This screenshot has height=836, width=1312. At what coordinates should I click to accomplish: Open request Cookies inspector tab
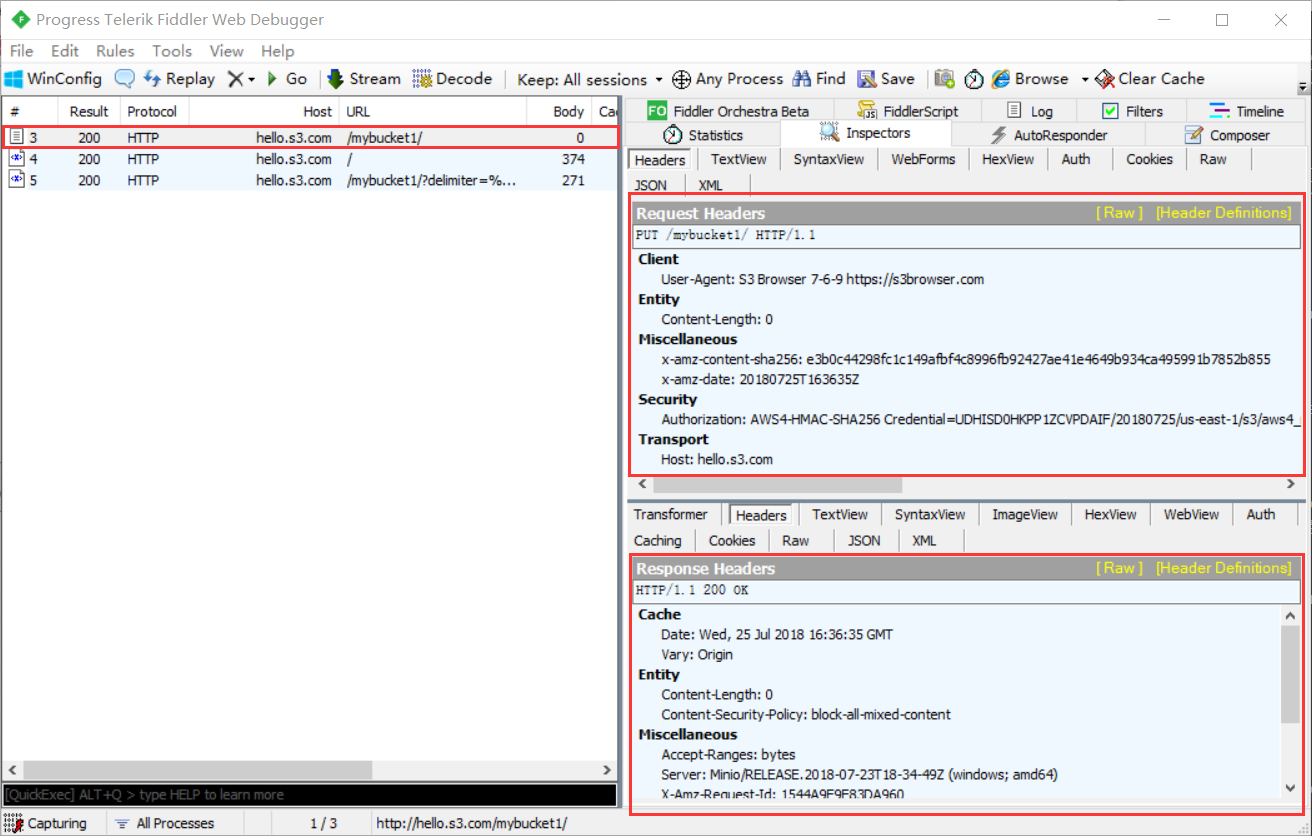1149,159
